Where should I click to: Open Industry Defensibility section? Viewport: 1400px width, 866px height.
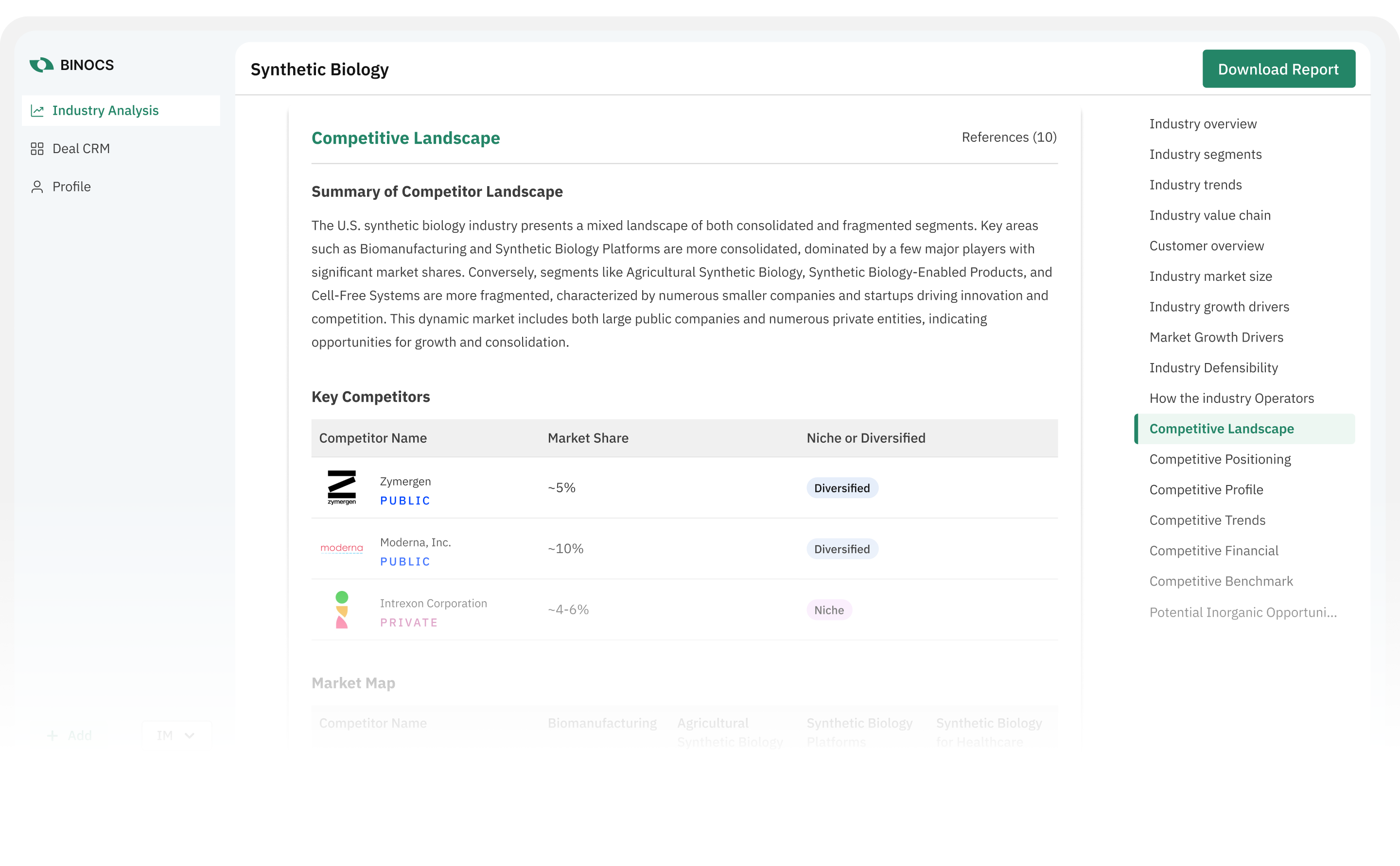1213,368
